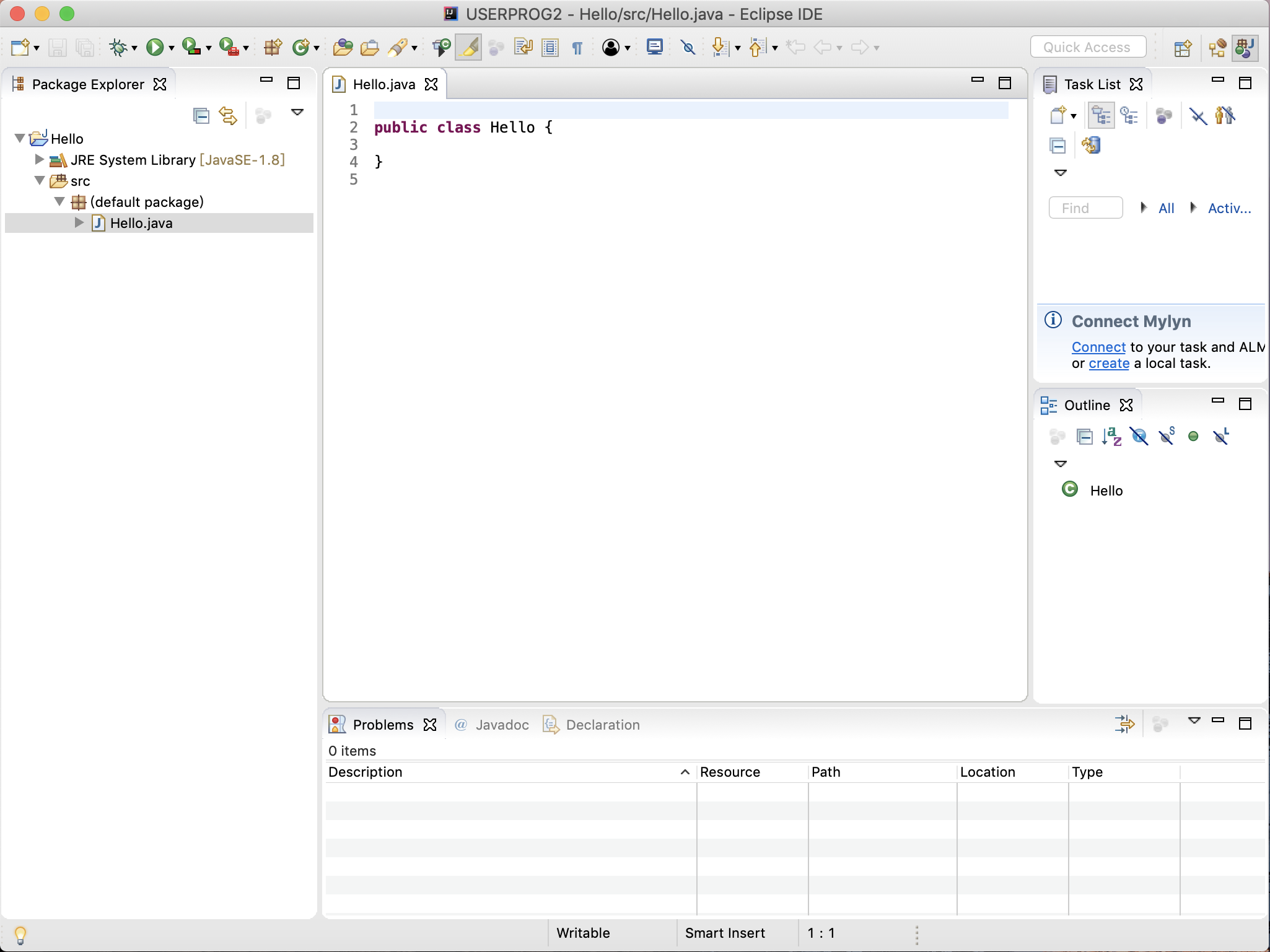This screenshot has height=952, width=1270.
Task: Collapse the default package node
Action: coord(59,201)
